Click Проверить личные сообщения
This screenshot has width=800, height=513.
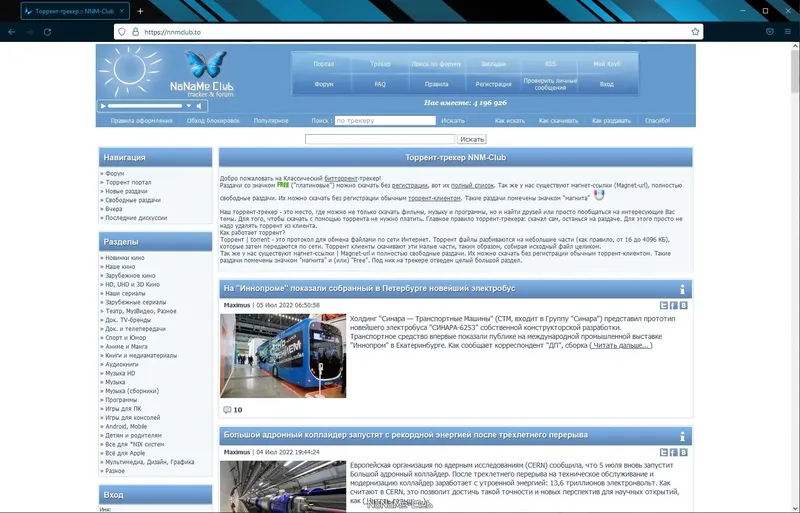pyautogui.click(x=550, y=84)
